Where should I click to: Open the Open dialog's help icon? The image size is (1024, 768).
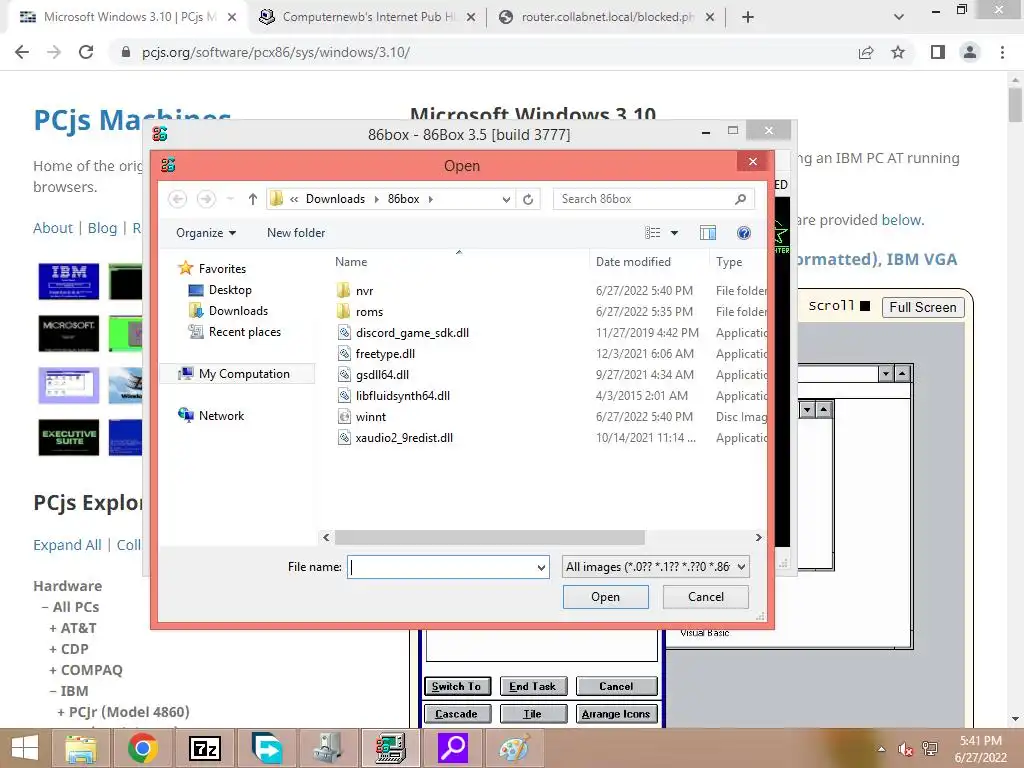click(743, 233)
